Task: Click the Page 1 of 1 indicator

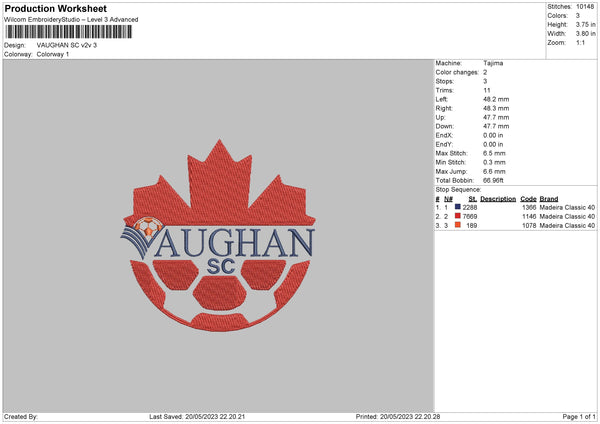Action: 579,417
